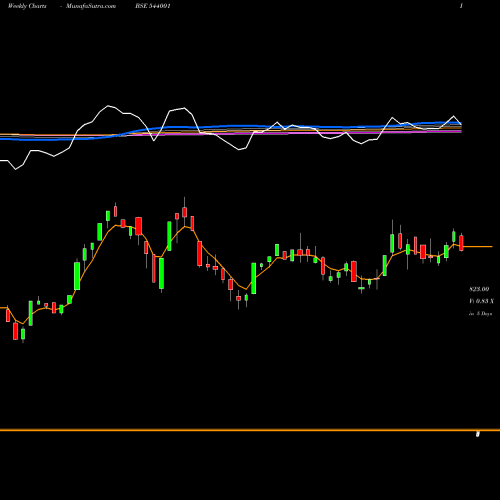Click the "in 5 Days" text
500x500 pixels.
pyautogui.click(x=480, y=314)
